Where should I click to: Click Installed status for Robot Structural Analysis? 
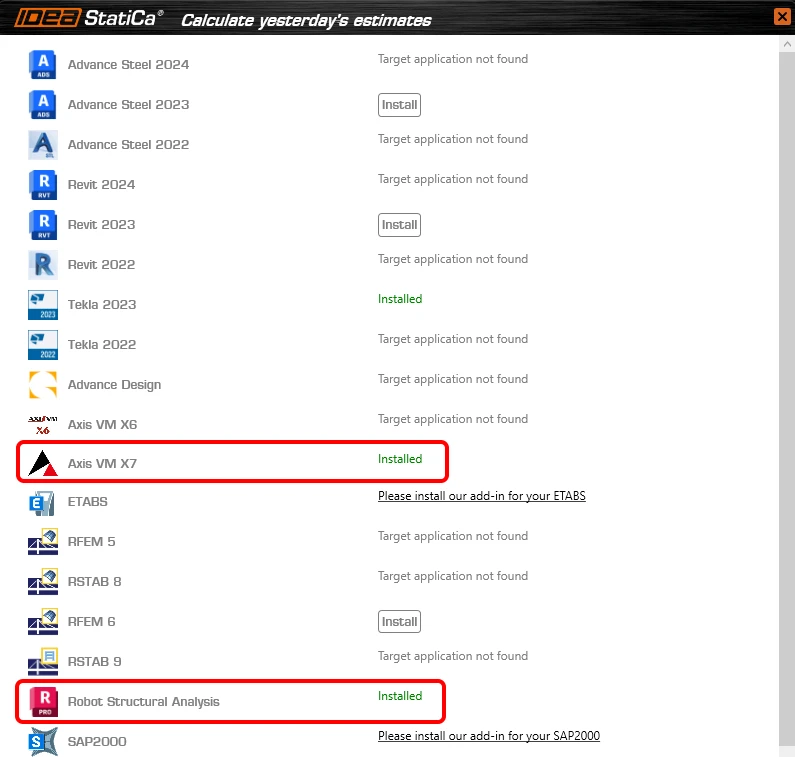pos(400,696)
